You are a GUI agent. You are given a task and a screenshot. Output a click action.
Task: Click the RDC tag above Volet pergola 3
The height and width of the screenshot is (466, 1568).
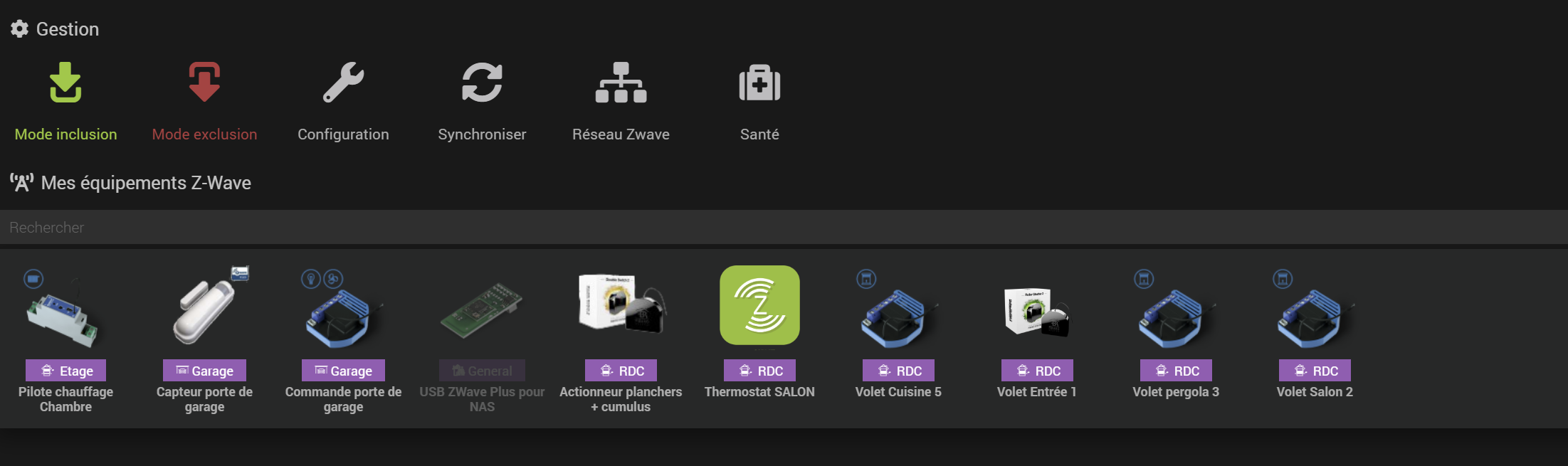click(x=1176, y=371)
